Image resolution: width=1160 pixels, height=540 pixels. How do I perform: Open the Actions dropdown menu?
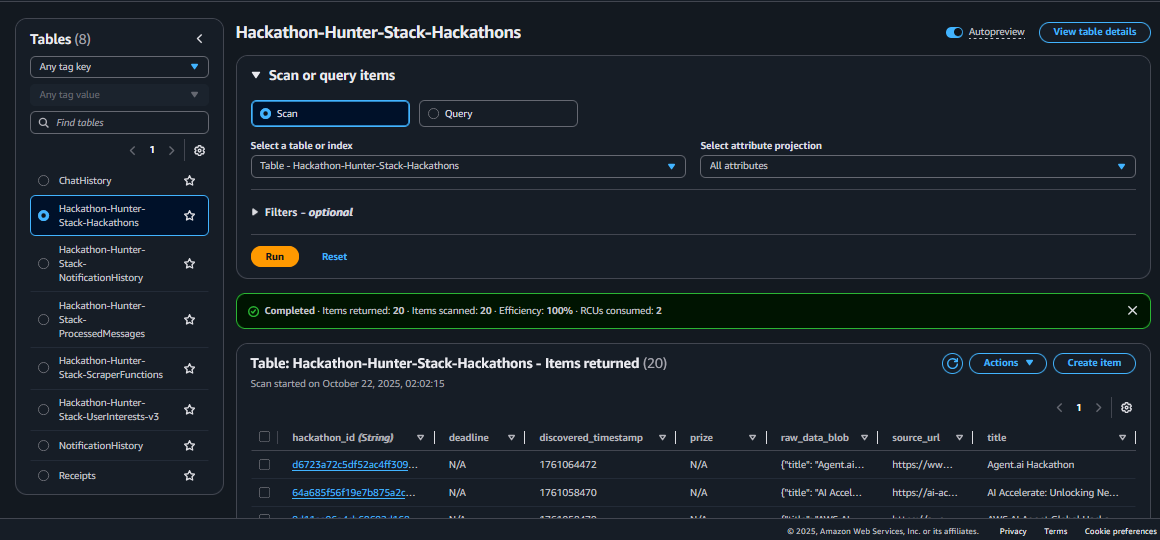[1007, 363]
